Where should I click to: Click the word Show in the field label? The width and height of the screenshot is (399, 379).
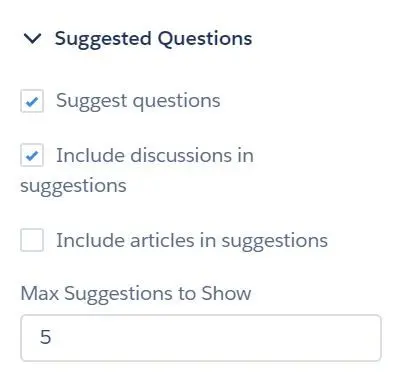pyautogui.click(x=226, y=293)
